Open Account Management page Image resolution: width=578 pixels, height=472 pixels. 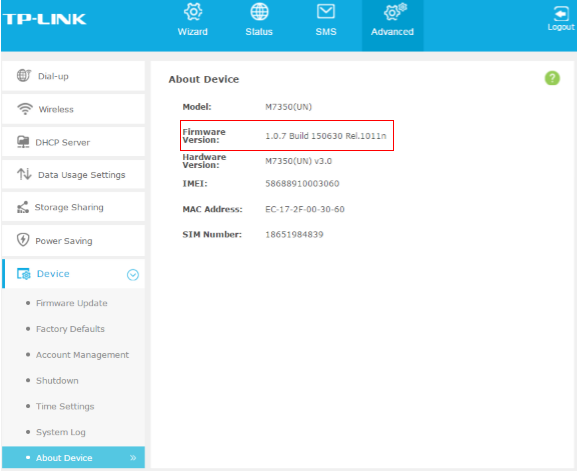(x=82, y=355)
